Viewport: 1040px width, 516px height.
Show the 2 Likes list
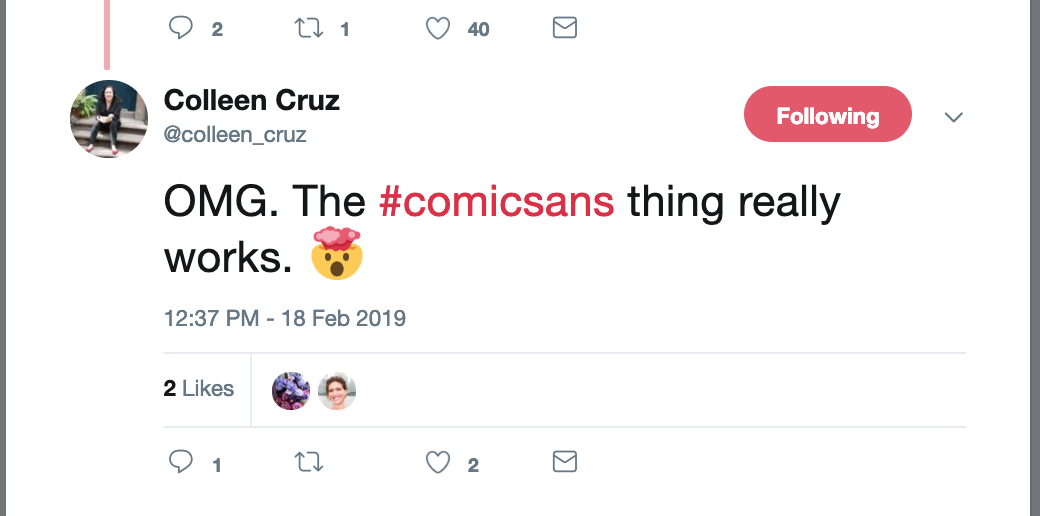point(199,389)
